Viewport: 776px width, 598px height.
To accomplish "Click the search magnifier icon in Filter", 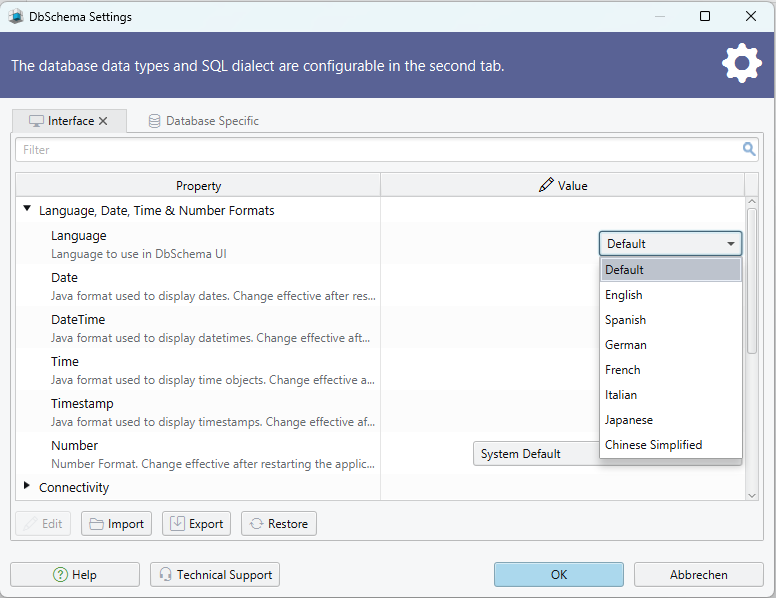I will click(x=749, y=149).
